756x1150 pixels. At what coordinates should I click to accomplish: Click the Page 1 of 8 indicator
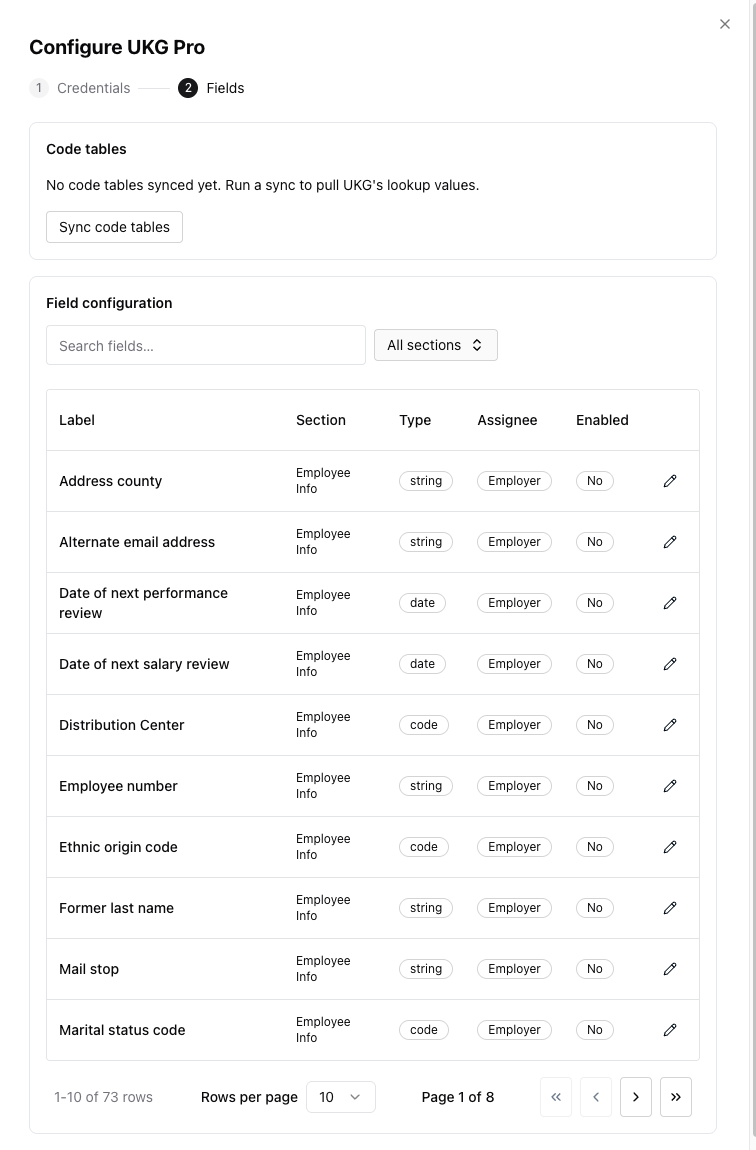[x=458, y=1097]
